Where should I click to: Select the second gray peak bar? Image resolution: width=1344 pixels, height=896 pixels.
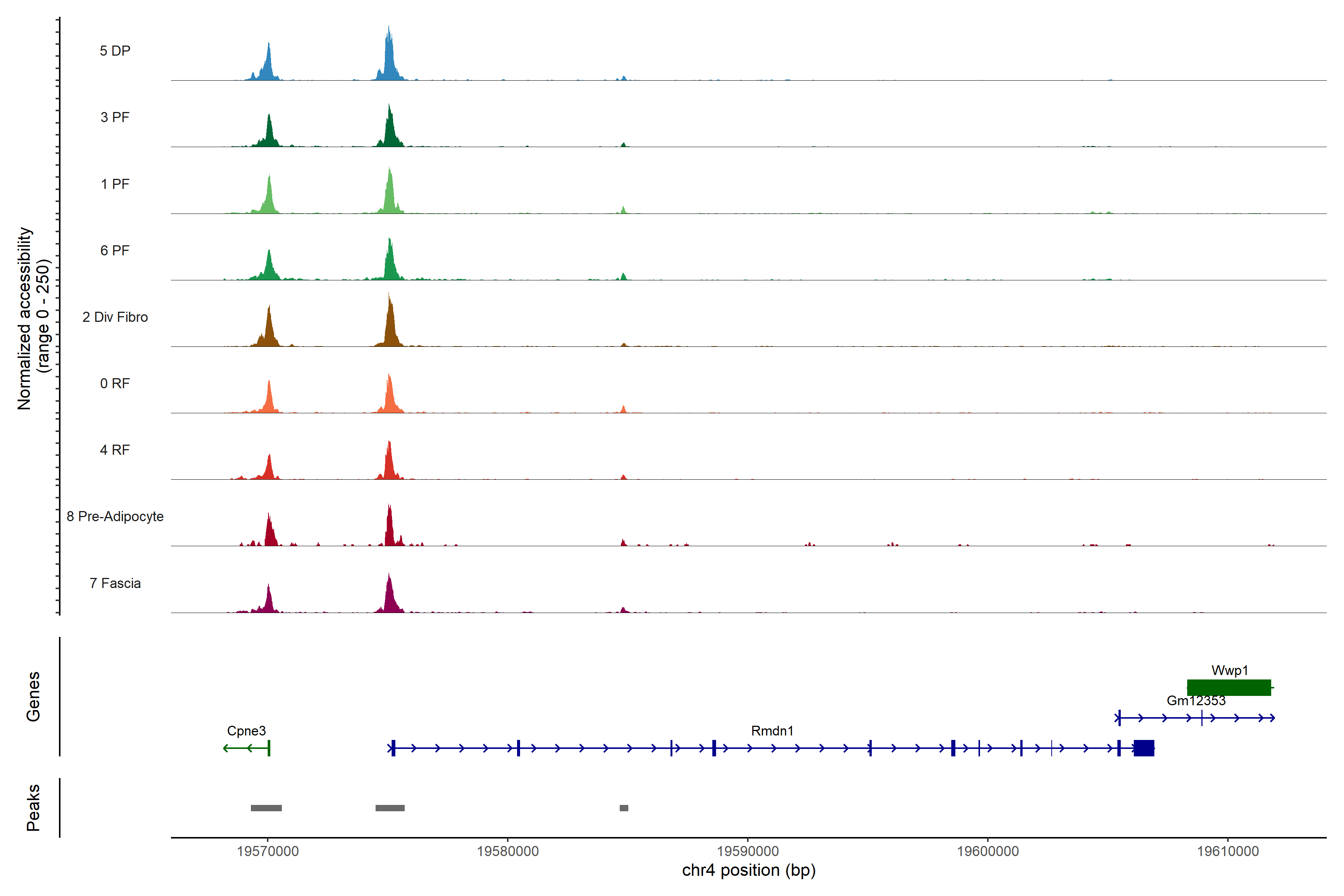point(390,808)
